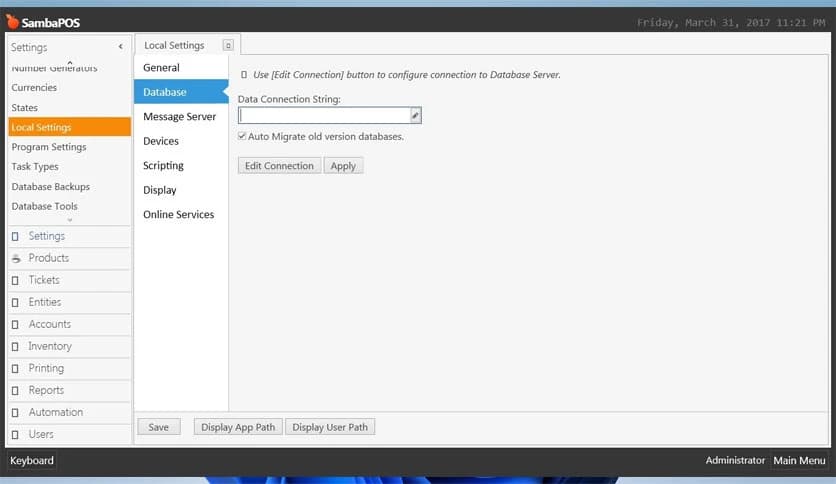Click Display App Path button
The height and width of the screenshot is (484, 836).
(238, 427)
